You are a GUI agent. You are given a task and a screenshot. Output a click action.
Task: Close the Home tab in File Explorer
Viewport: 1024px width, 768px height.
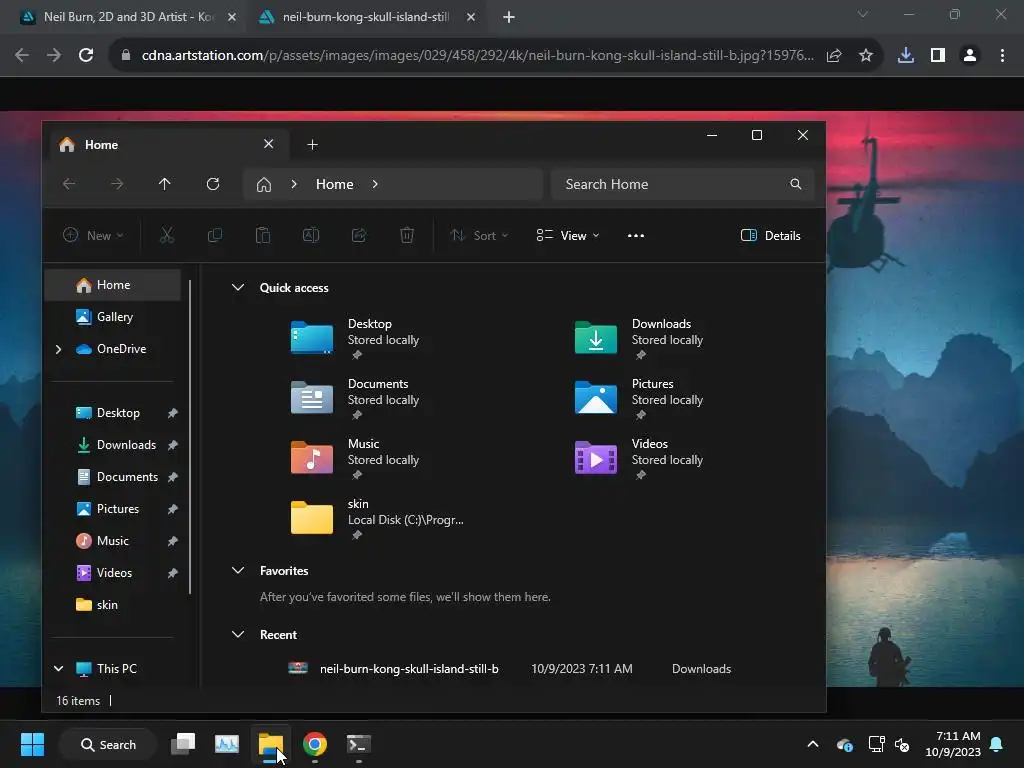tap(268, 144)
